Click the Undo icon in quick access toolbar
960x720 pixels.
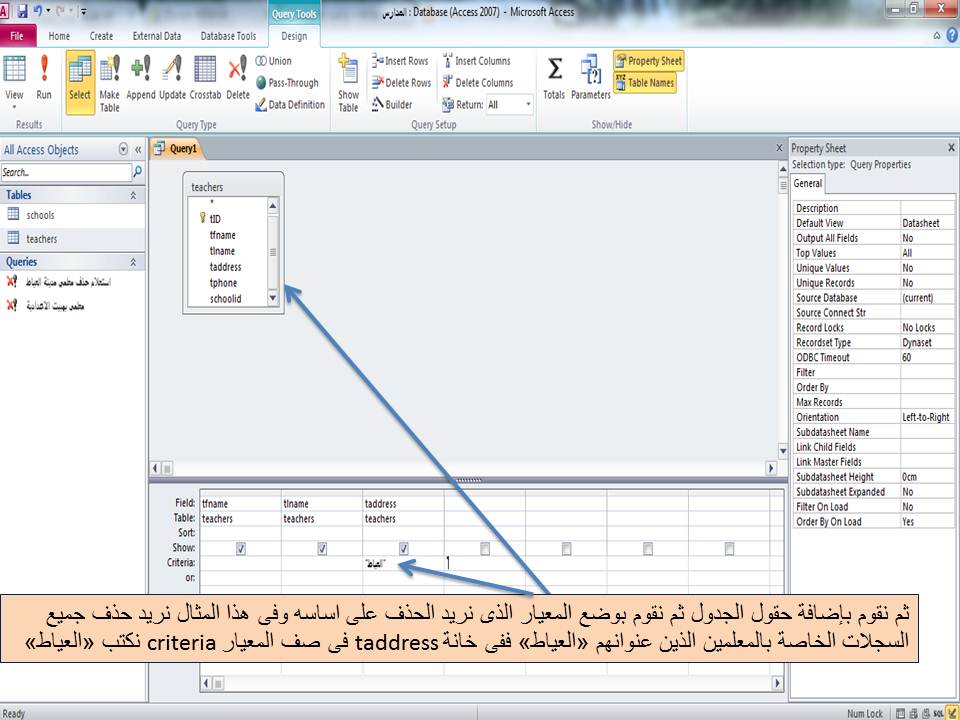click(38, 10)
